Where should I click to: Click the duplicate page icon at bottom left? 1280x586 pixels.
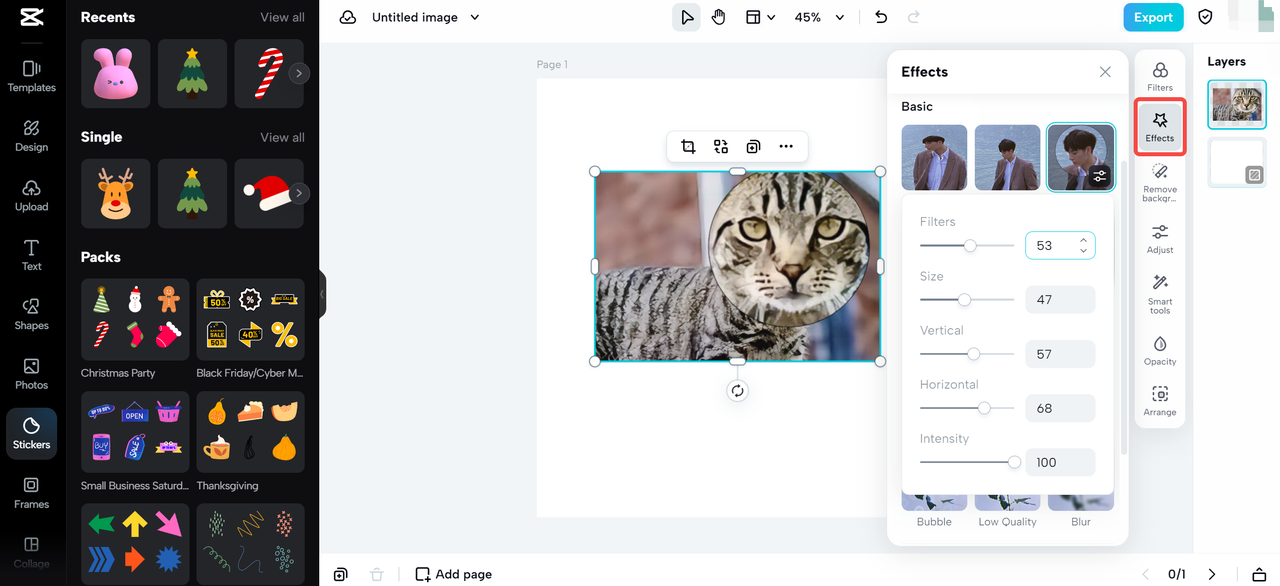pos(341,574)
